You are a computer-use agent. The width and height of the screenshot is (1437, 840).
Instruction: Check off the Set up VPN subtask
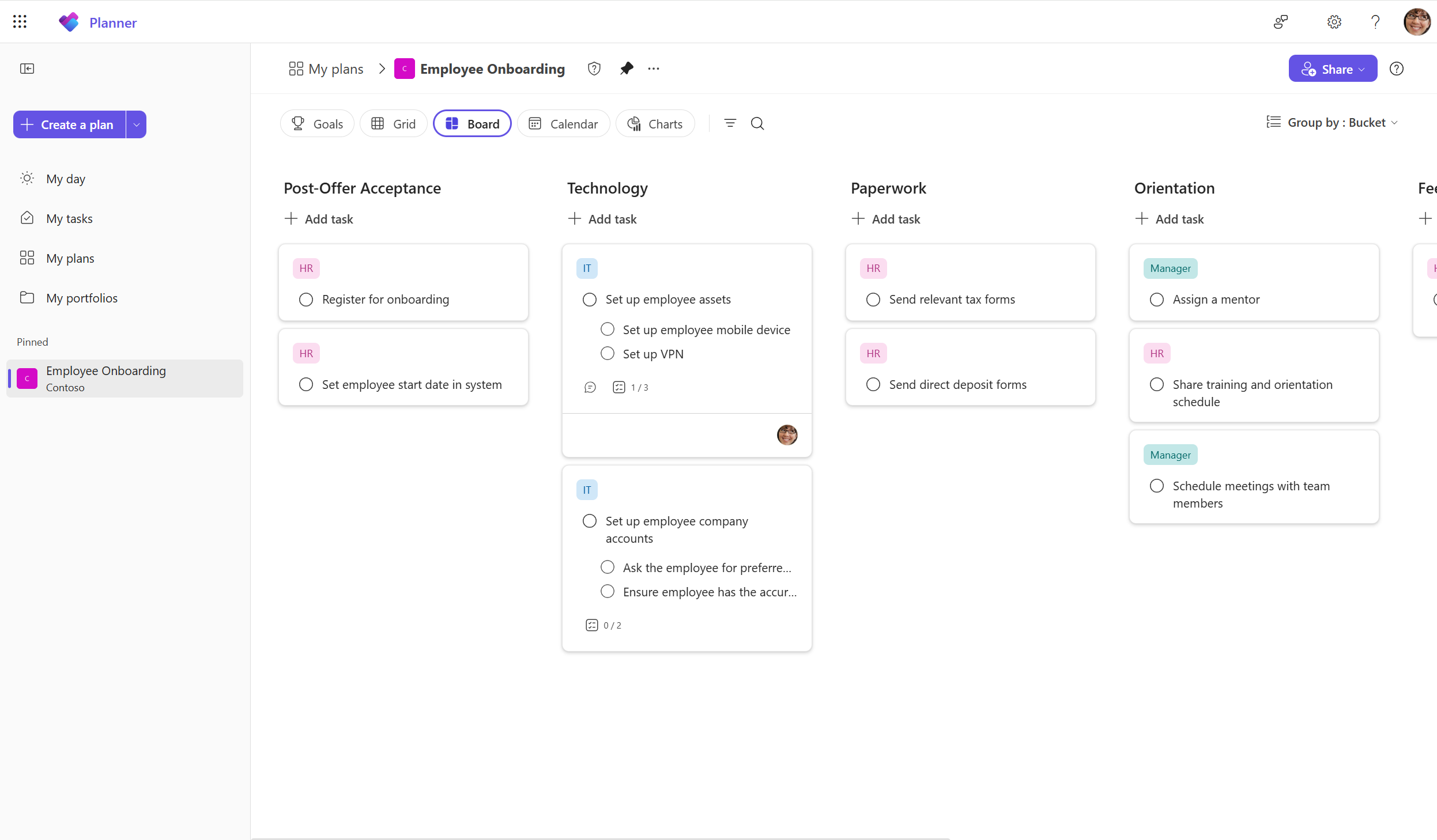(607, 353)
